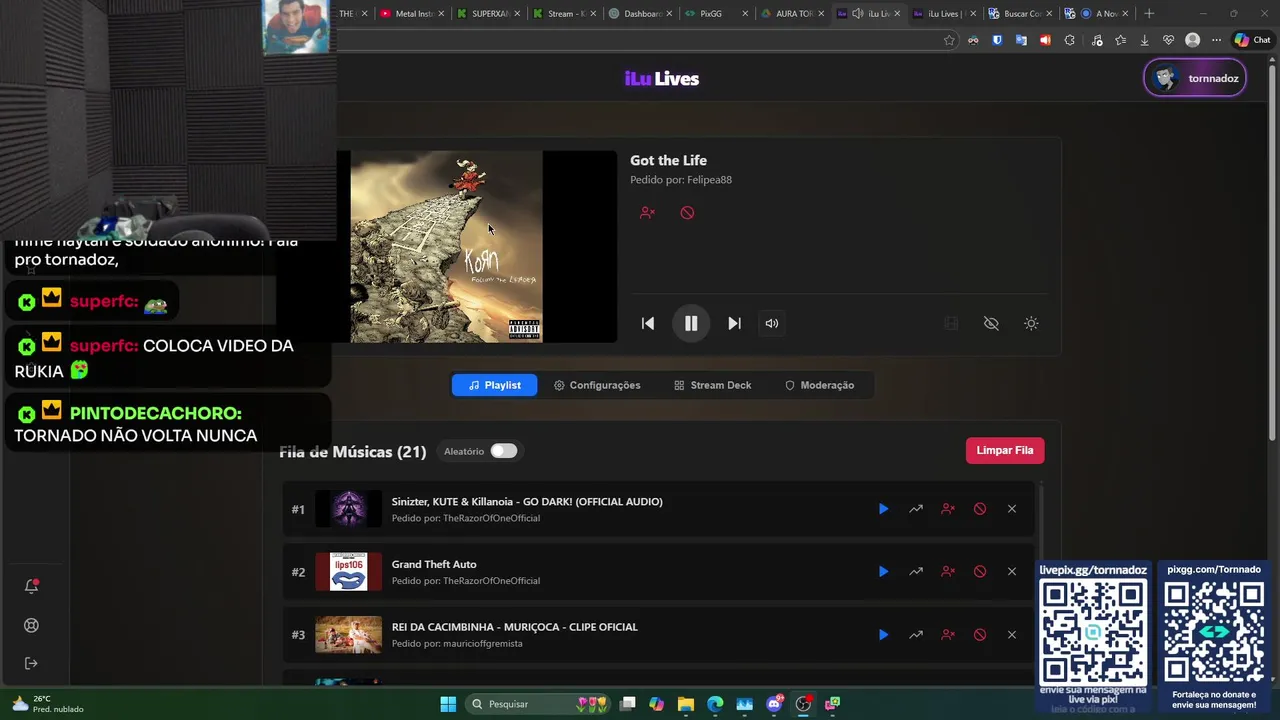Screen dimensions: 1280x720
Task: Block the requester of current song Felipea88
Action: tap(647, 212)
